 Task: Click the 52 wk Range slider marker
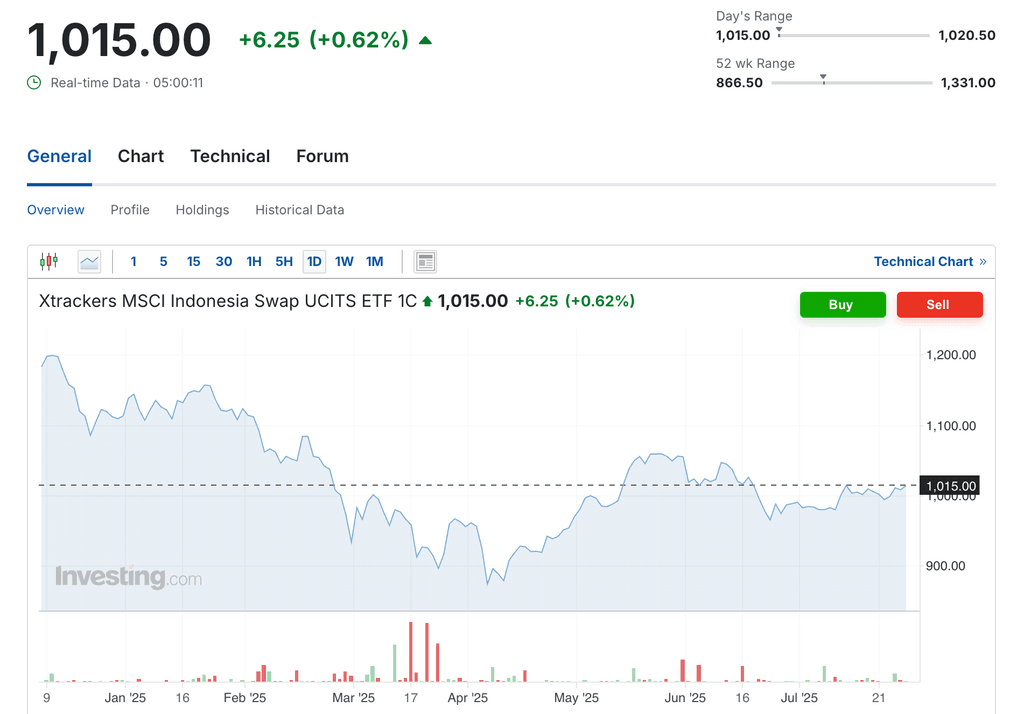[x=823, y=77]
